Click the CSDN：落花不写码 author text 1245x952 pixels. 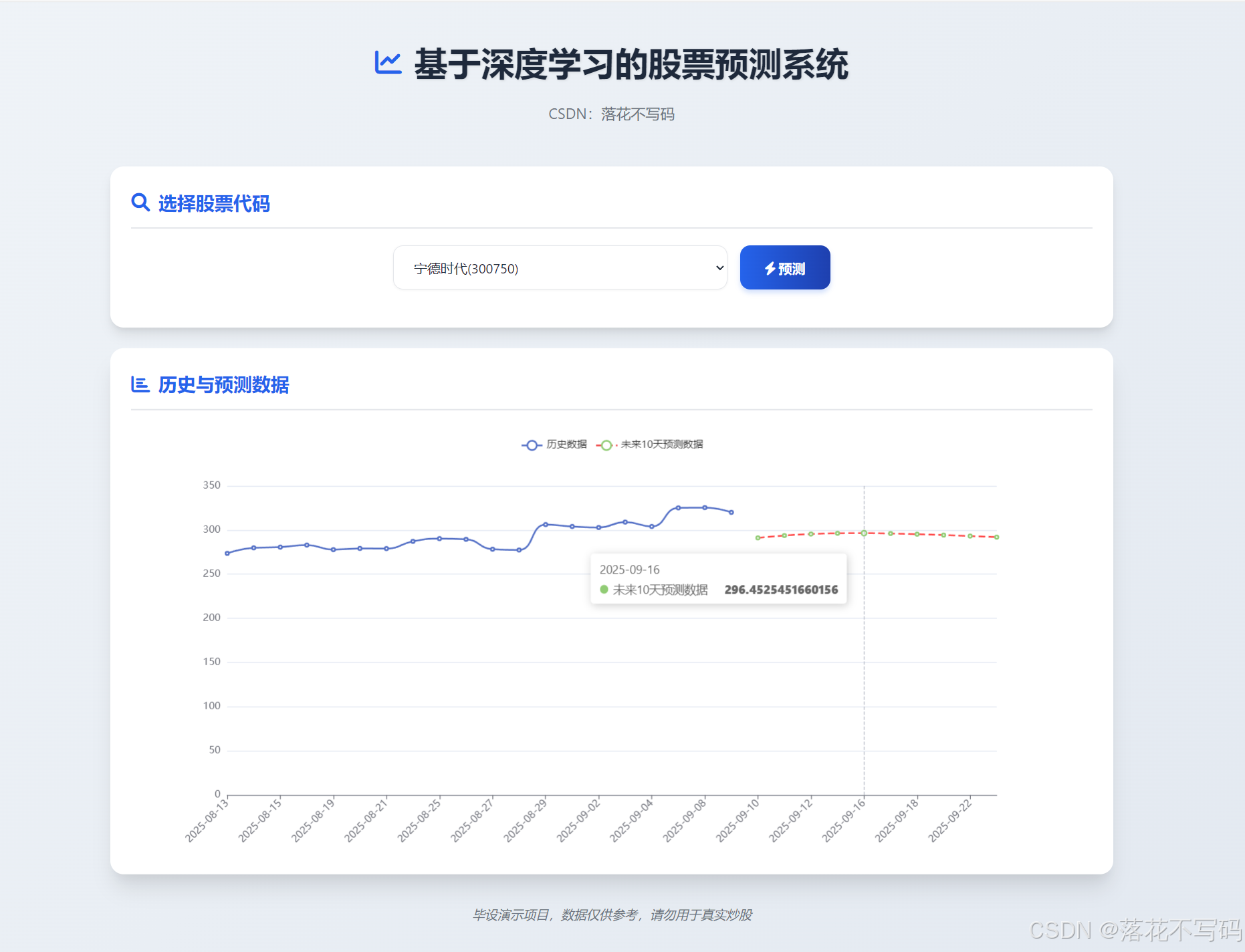click(611, 114)
